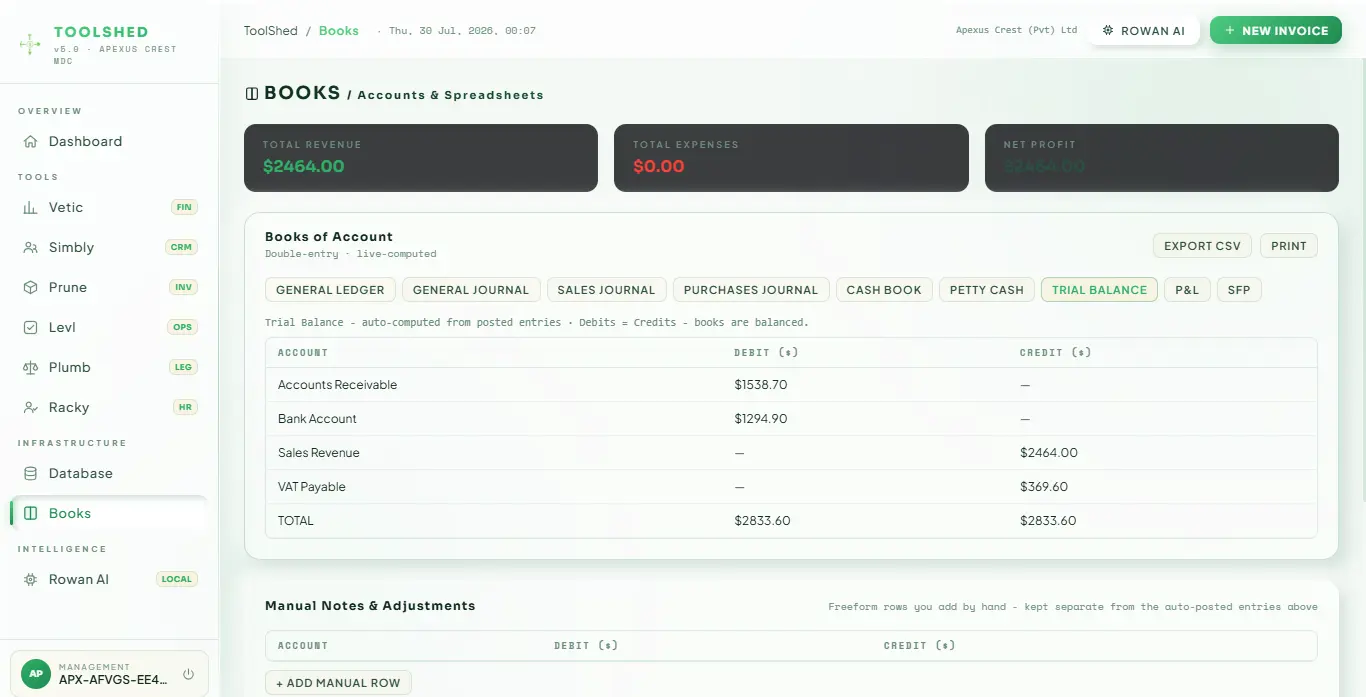
Task: Click the Database cylinder icon
Action: (x=30, y=474)
